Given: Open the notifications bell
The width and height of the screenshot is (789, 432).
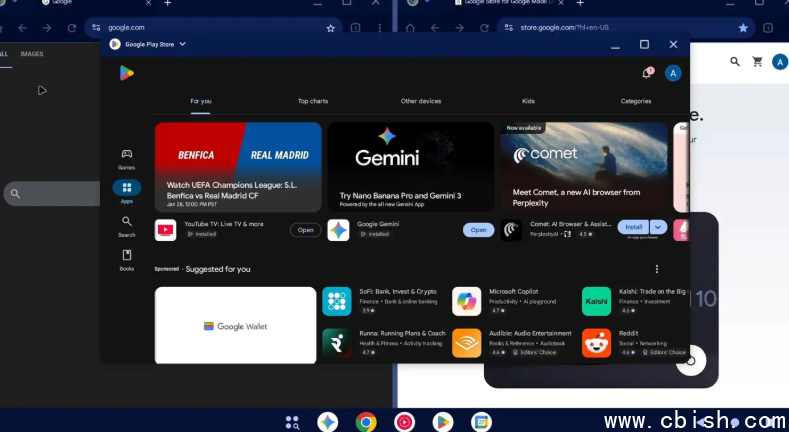Looking at the screenshot, I should 647,73.
